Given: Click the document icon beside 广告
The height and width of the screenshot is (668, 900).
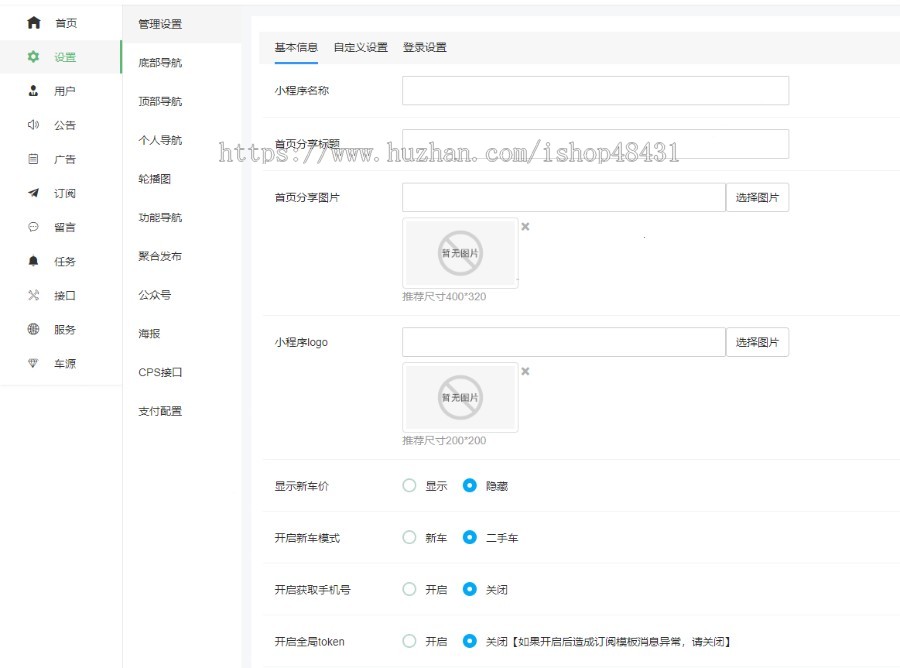Looking at the screenshot, I should [x=33, y=159].
